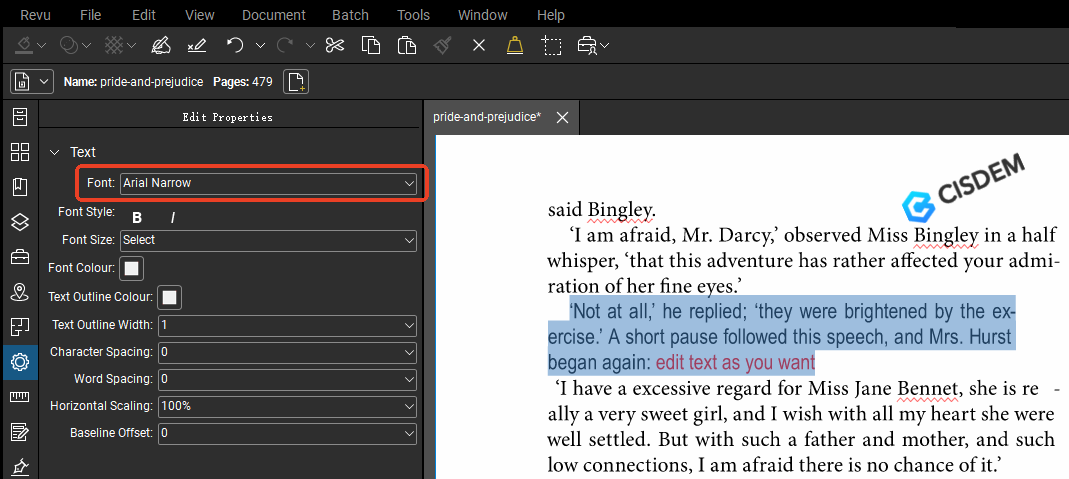Viewport: 1069px width, 479px height.
Task: Open the Forms panel icon
Action: pyautogui.click(x=20, y=432)
